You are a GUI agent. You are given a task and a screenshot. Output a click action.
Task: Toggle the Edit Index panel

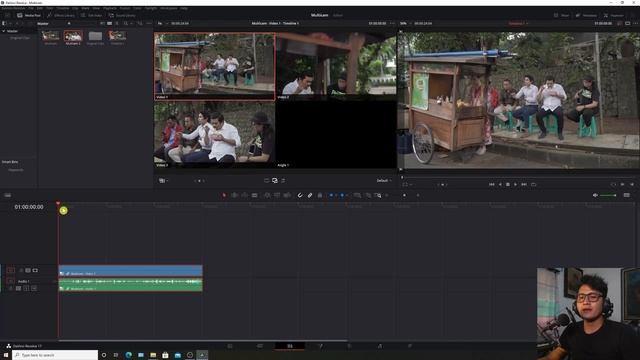point(91,15)
